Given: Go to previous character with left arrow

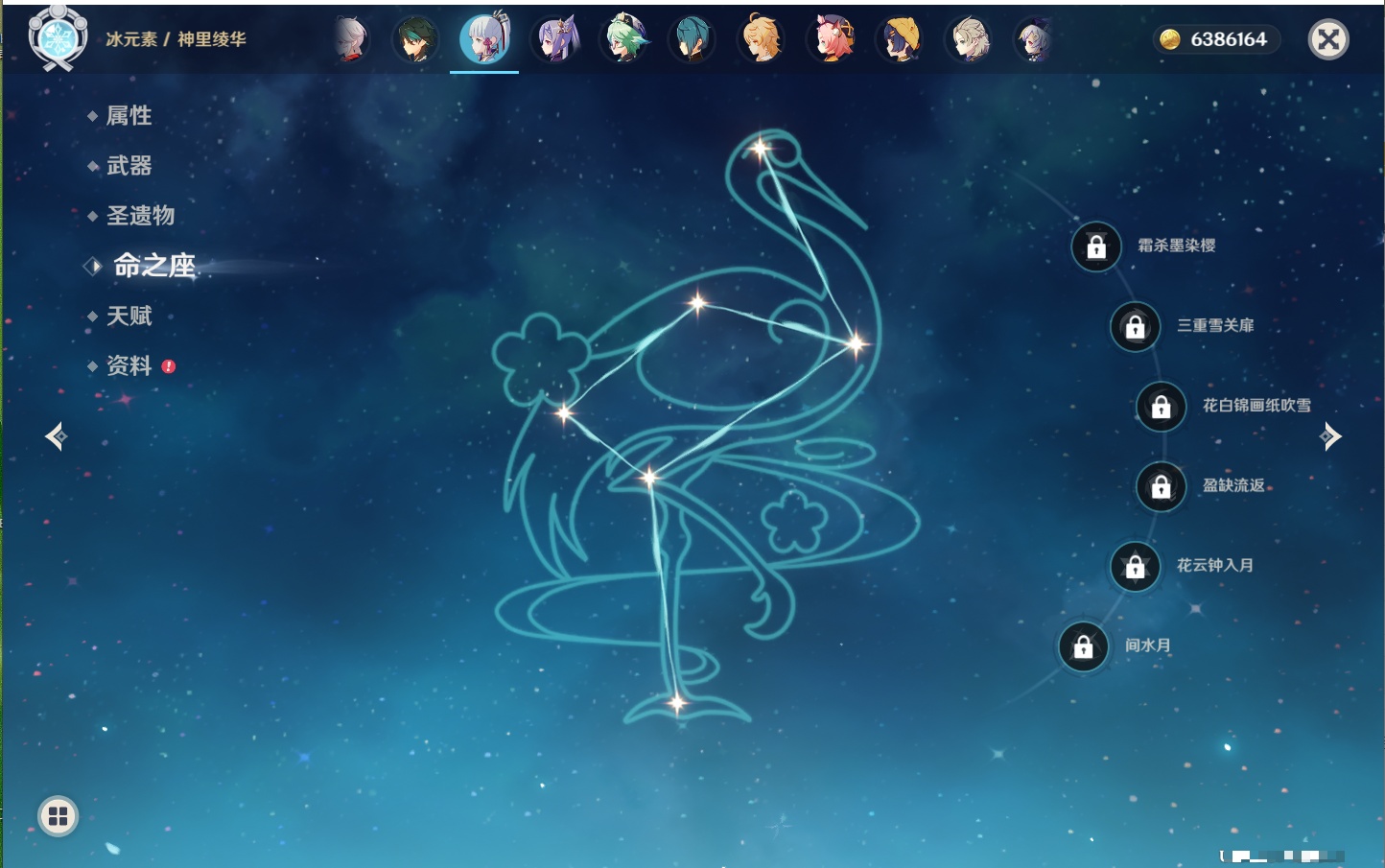Looking at the screenshot, I should (56, 437).
